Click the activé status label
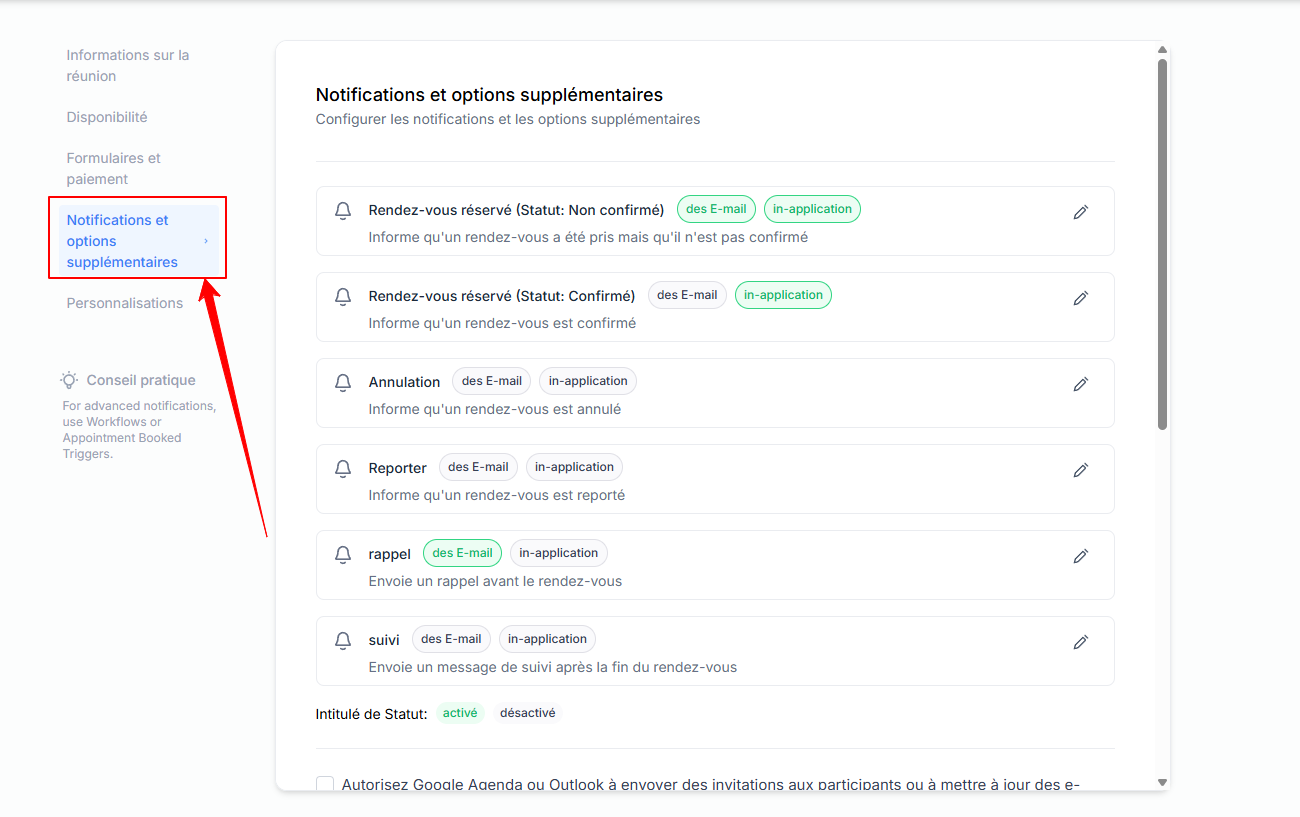 [x=460, y=713]
